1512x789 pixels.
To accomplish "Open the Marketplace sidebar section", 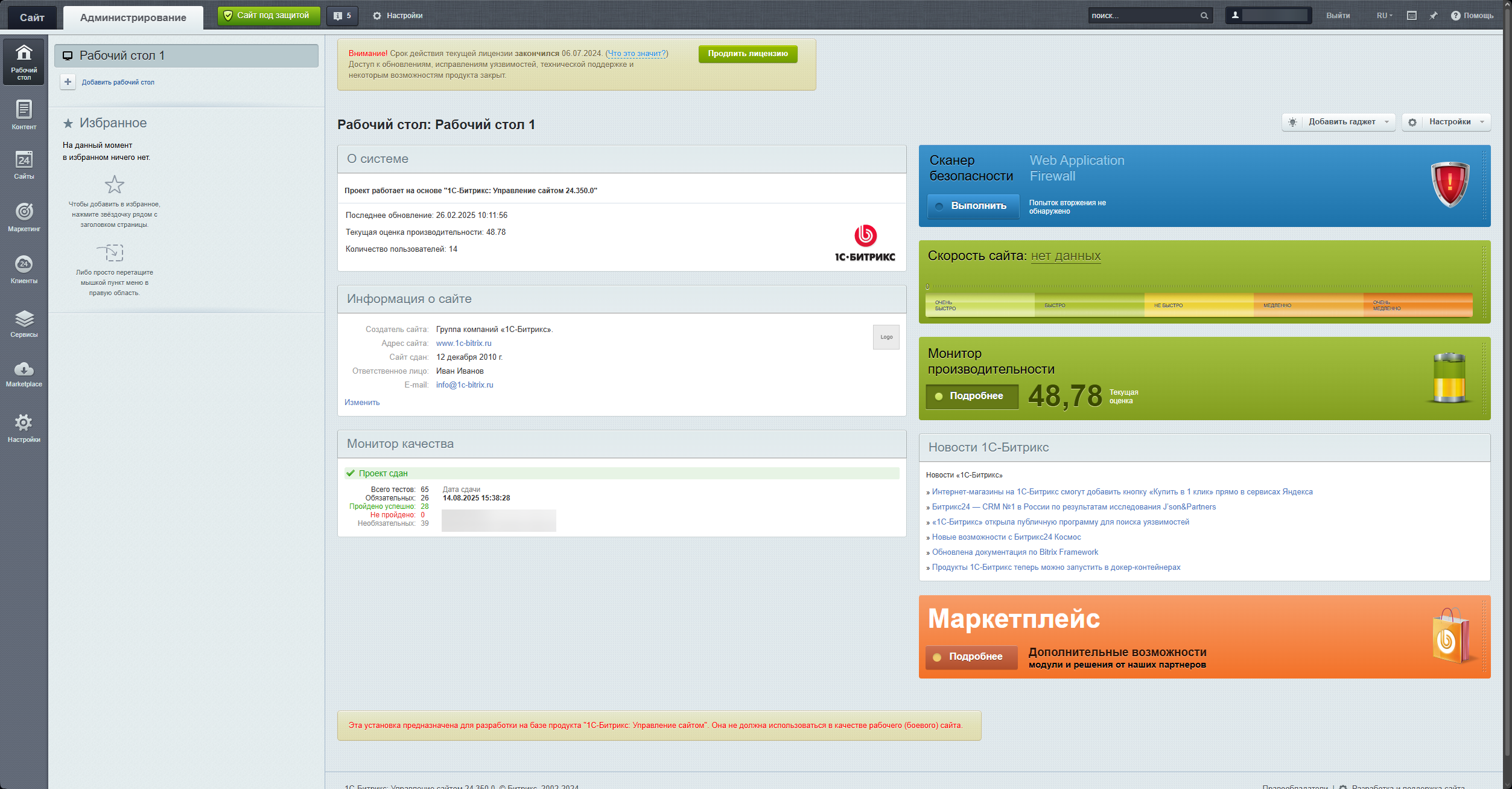I will point(24,374).
